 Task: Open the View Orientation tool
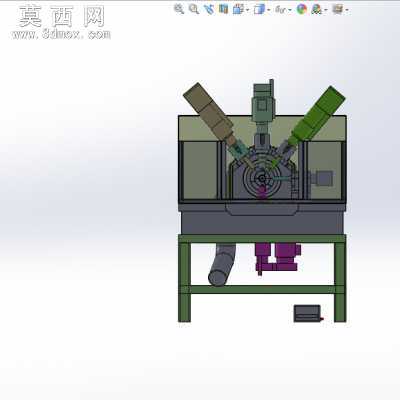click(x=238, y=9)
